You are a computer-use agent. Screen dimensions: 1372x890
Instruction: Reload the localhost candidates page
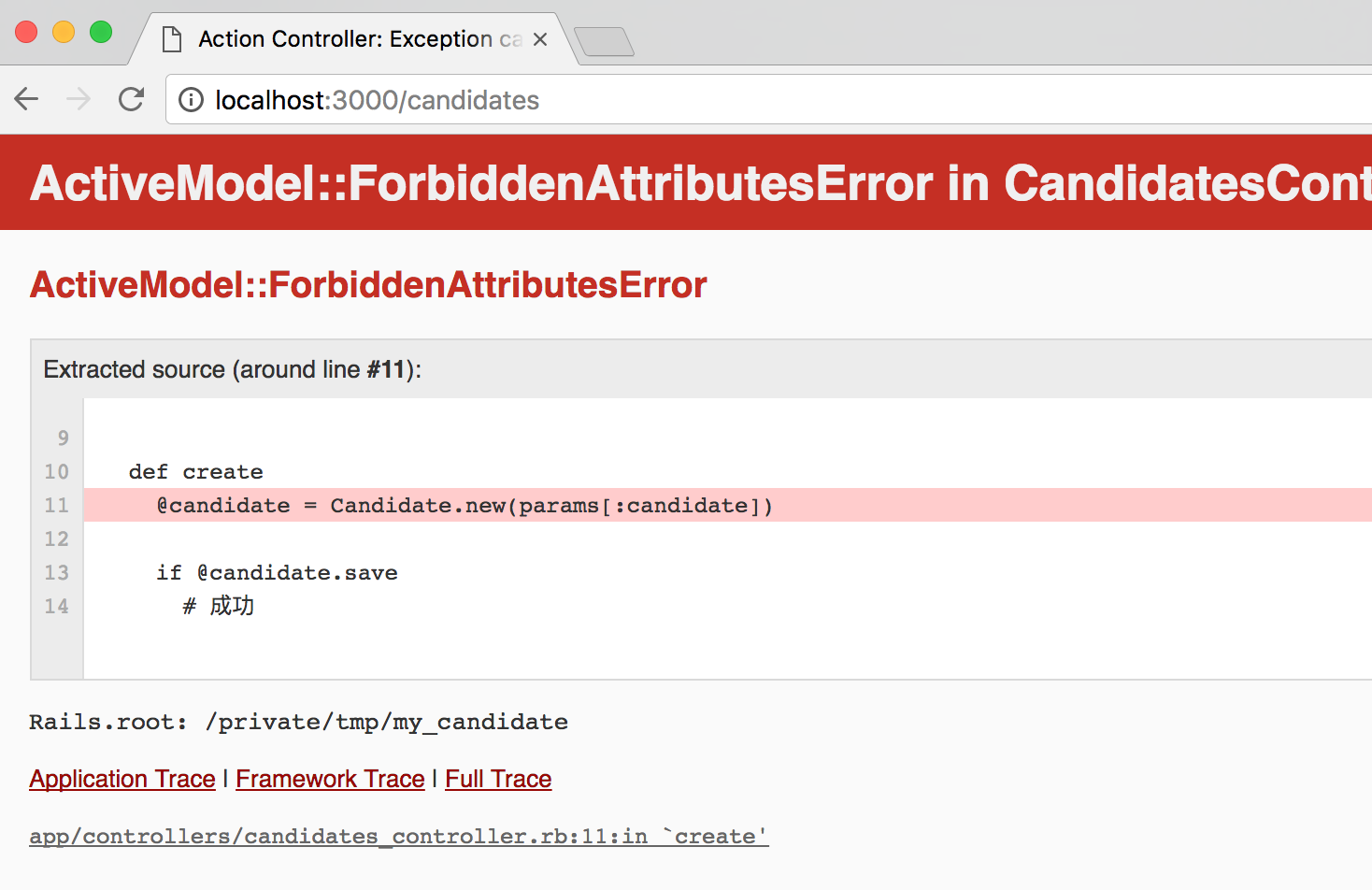click(x=132, y=99)
